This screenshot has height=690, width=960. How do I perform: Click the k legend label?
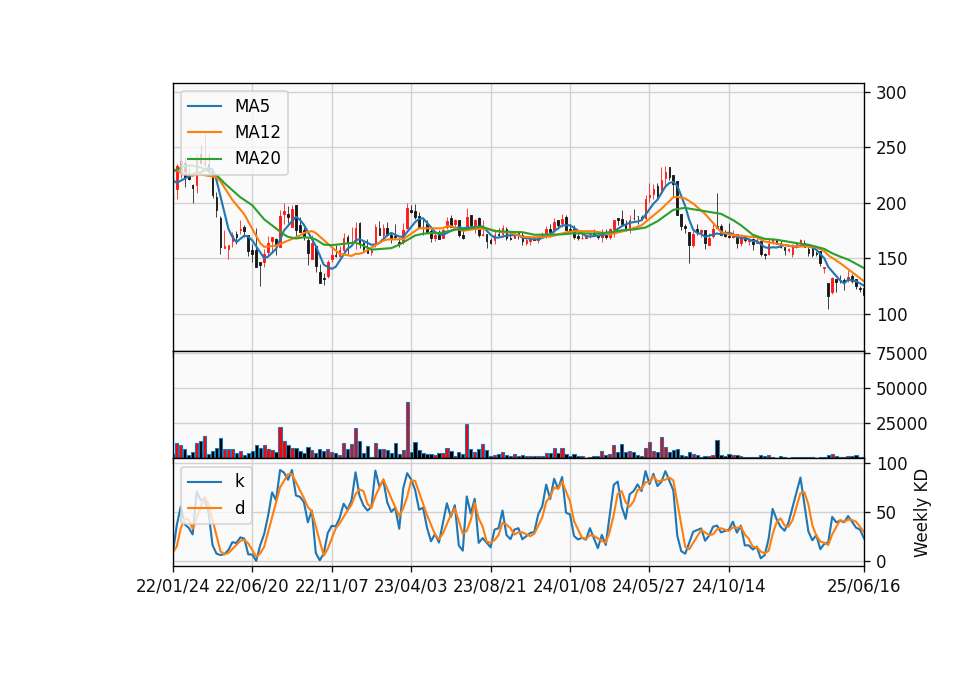coord(239,481)
